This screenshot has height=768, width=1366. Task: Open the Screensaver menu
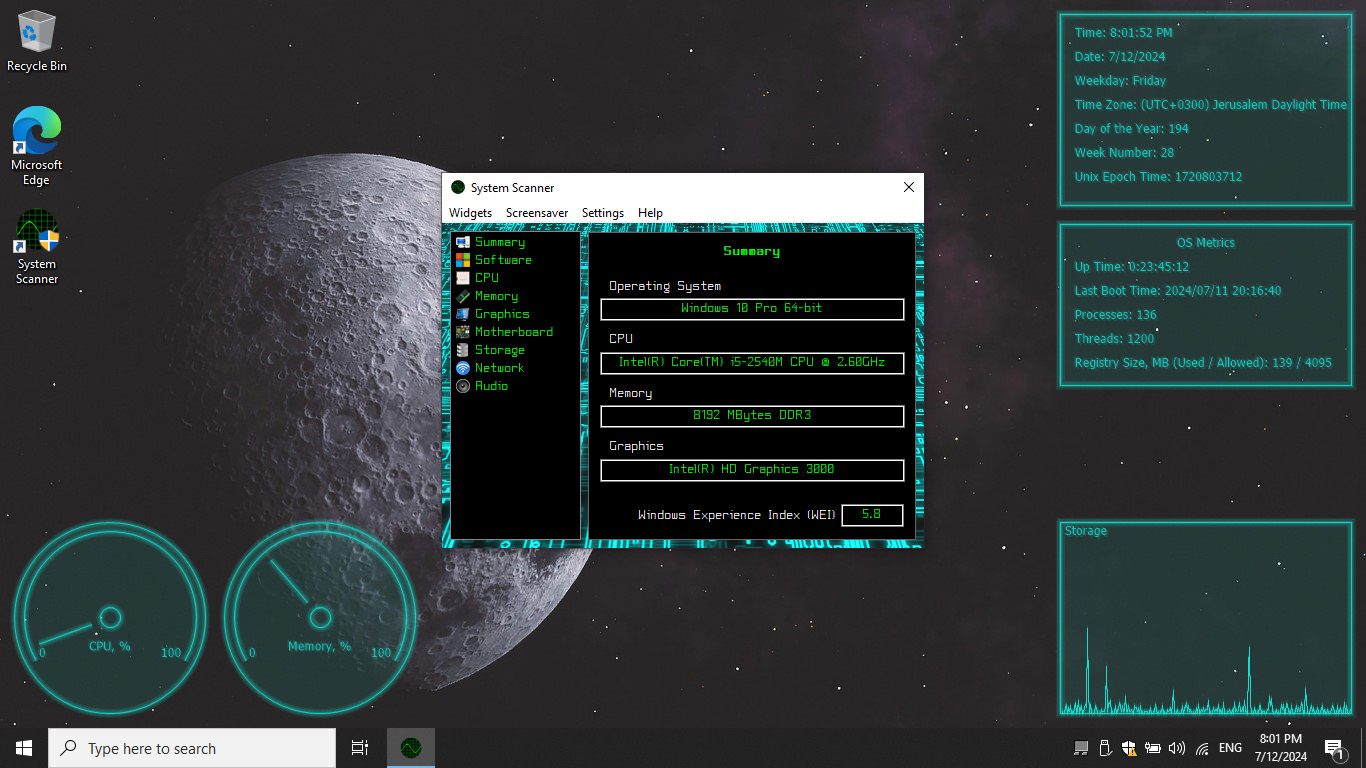pyautogui.click(x=536, y=213)
